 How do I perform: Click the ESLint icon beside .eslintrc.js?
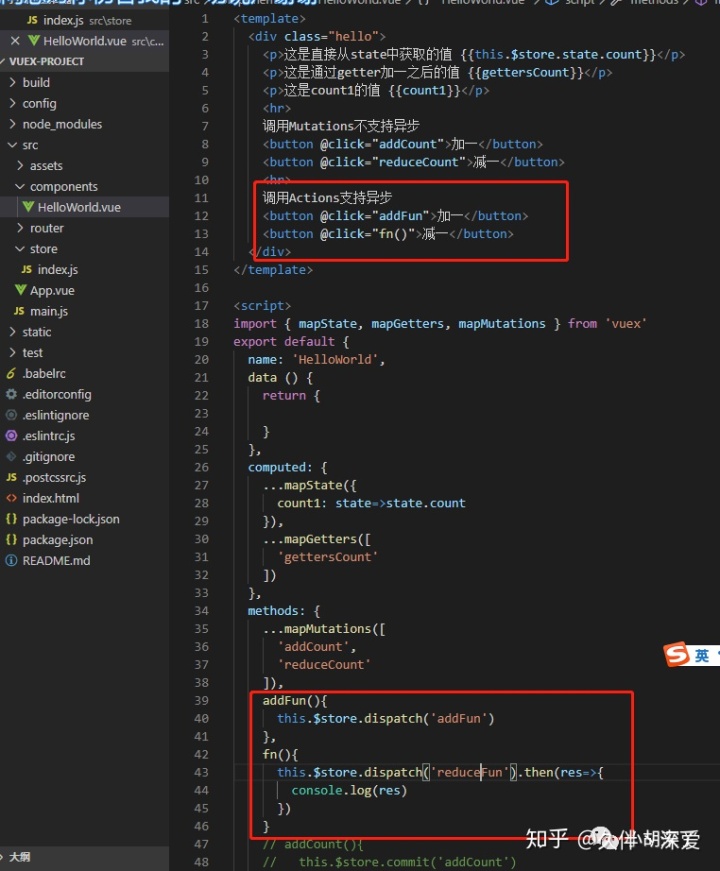[11, 436]
